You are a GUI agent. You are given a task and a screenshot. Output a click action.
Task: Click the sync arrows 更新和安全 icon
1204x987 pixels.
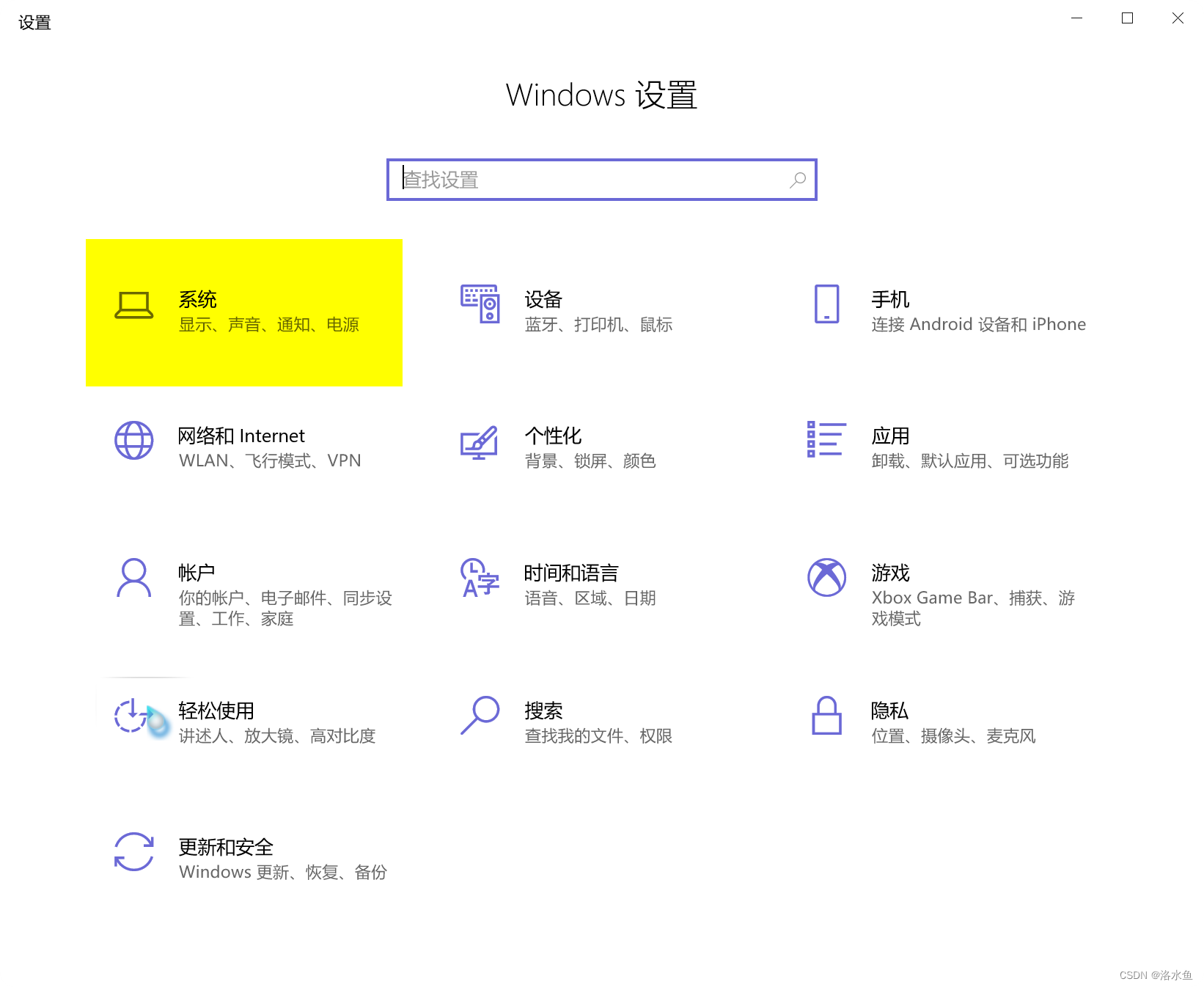point(134,851)
